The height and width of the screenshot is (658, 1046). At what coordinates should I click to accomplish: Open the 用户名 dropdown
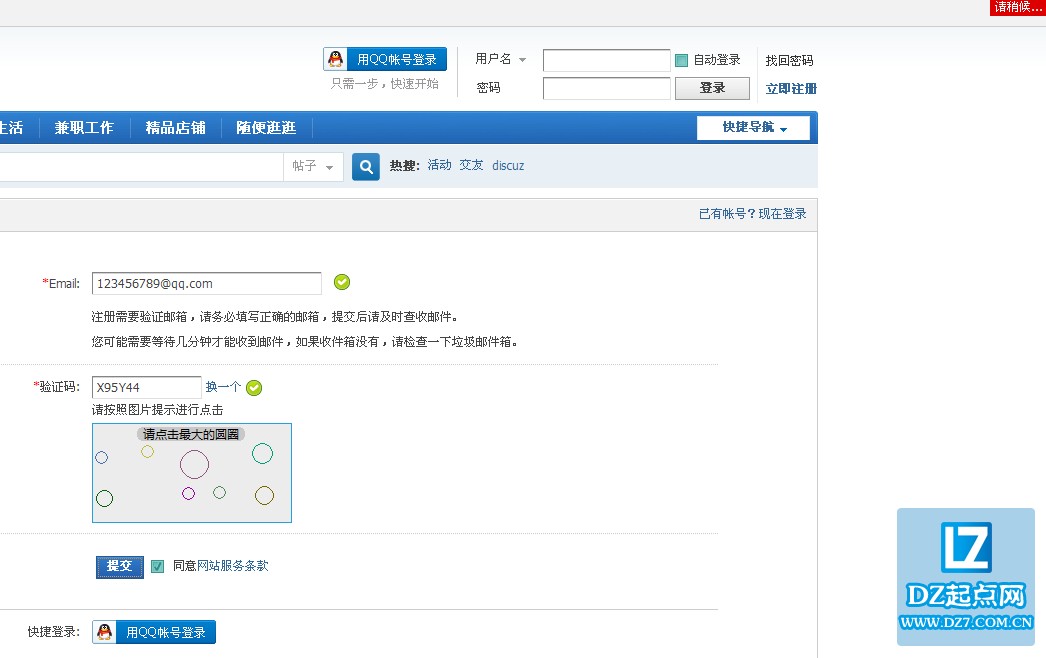(x=522, y=59)
